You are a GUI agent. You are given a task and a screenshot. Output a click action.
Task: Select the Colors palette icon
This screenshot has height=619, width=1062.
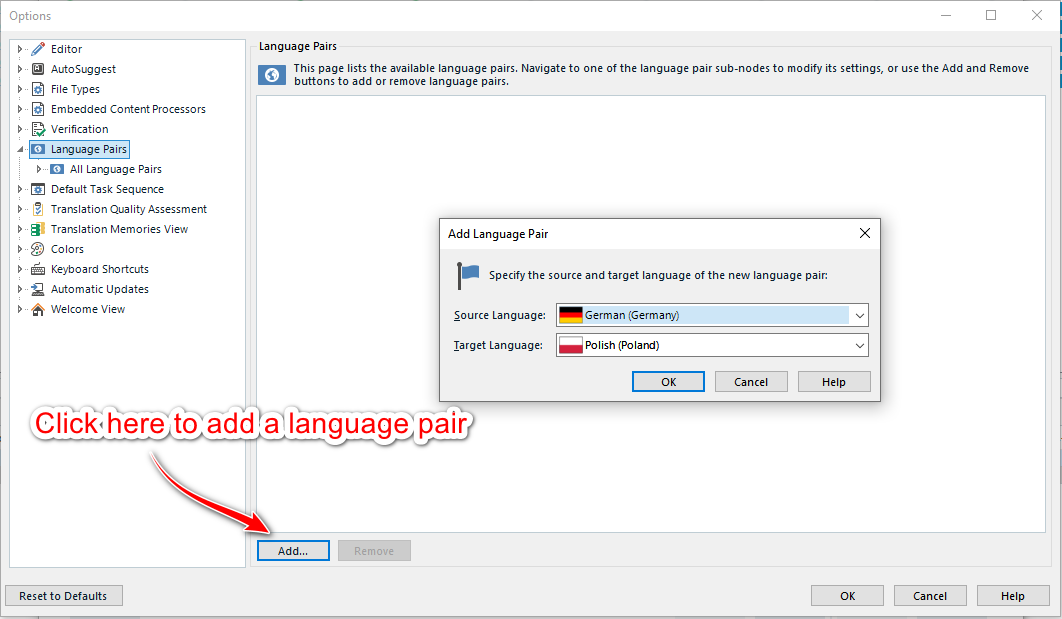click(x=37, y=248)
